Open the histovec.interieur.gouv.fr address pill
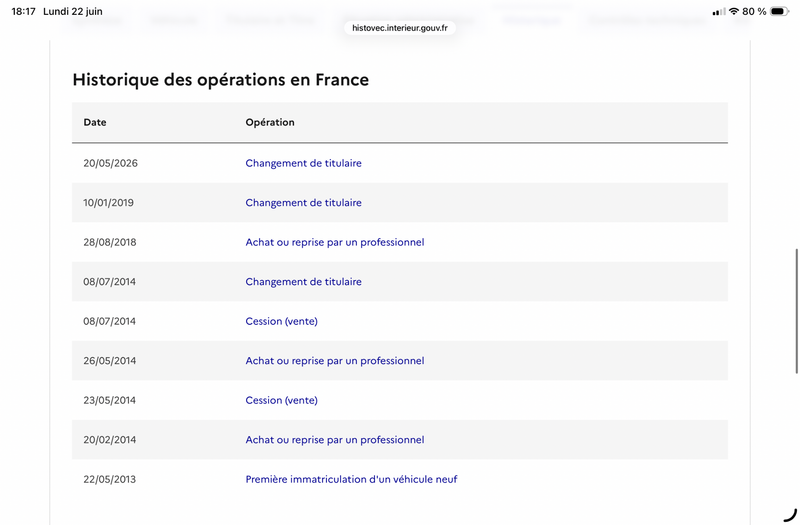800x525 pixels. click(x=400, y=28)
